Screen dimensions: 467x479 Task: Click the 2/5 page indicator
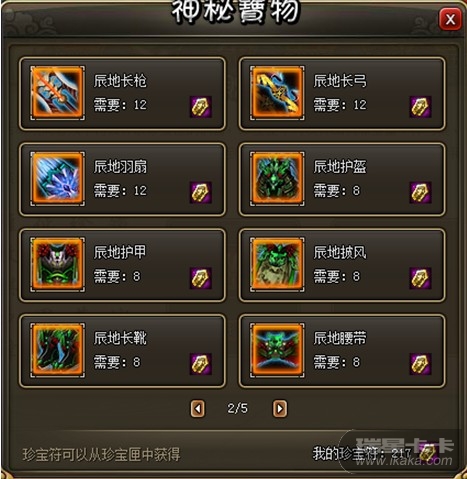coord(237,408)
